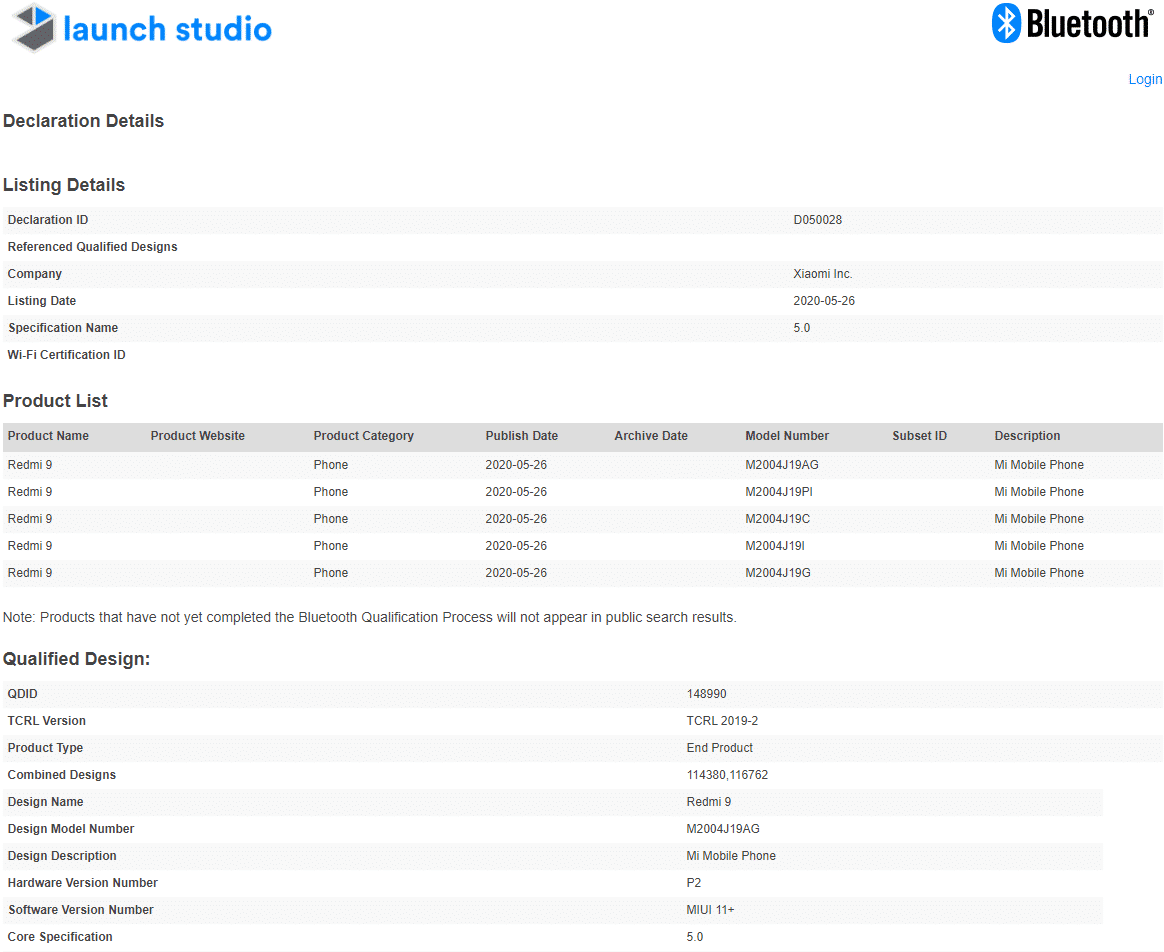Viewport: 1164px width, 952px height.
Task: Click Phone category in the M2004J19C row
Action: click(x=330, y=519)
